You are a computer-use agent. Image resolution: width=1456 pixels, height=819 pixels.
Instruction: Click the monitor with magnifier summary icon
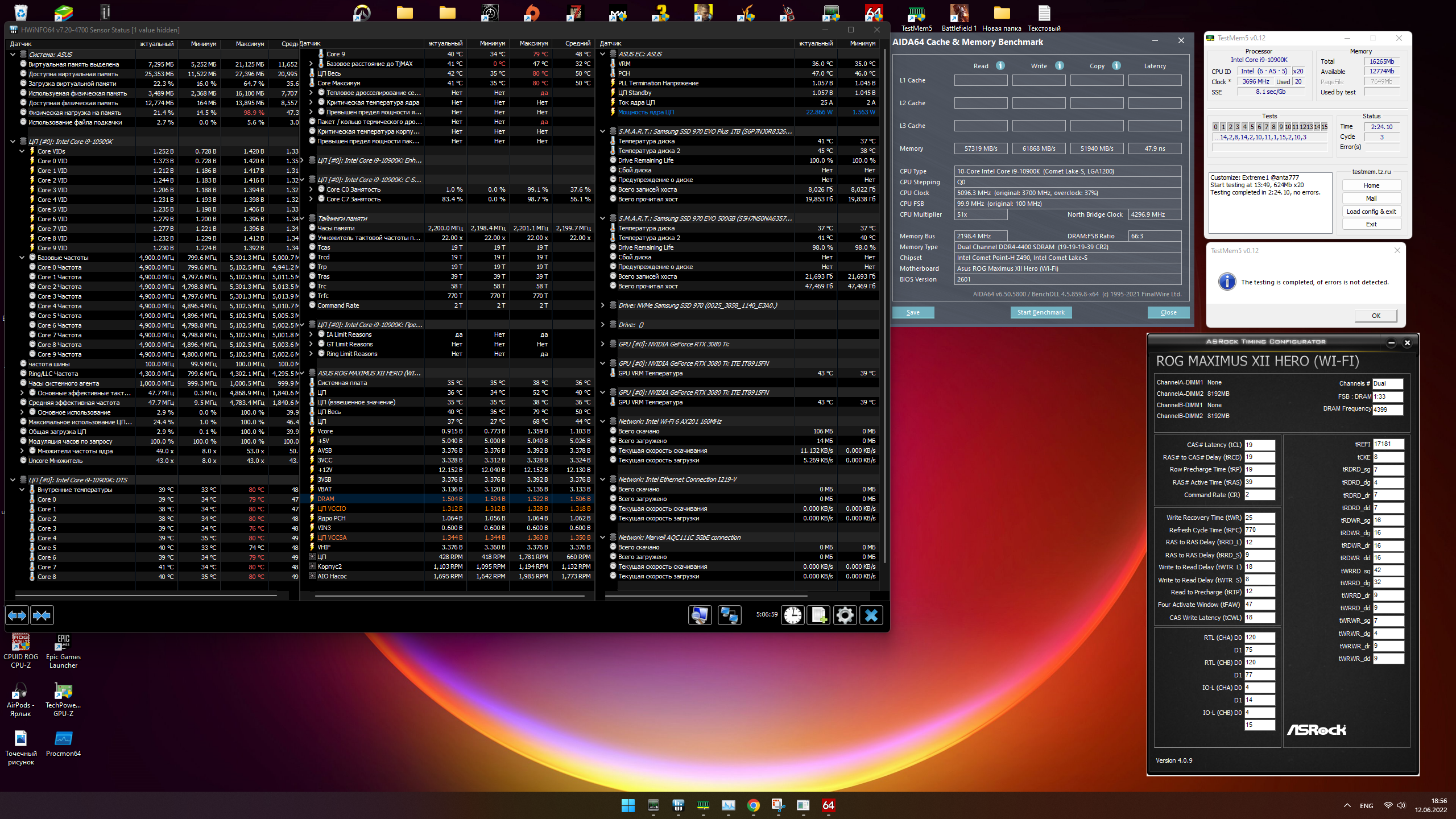click(x=700, y=615)
